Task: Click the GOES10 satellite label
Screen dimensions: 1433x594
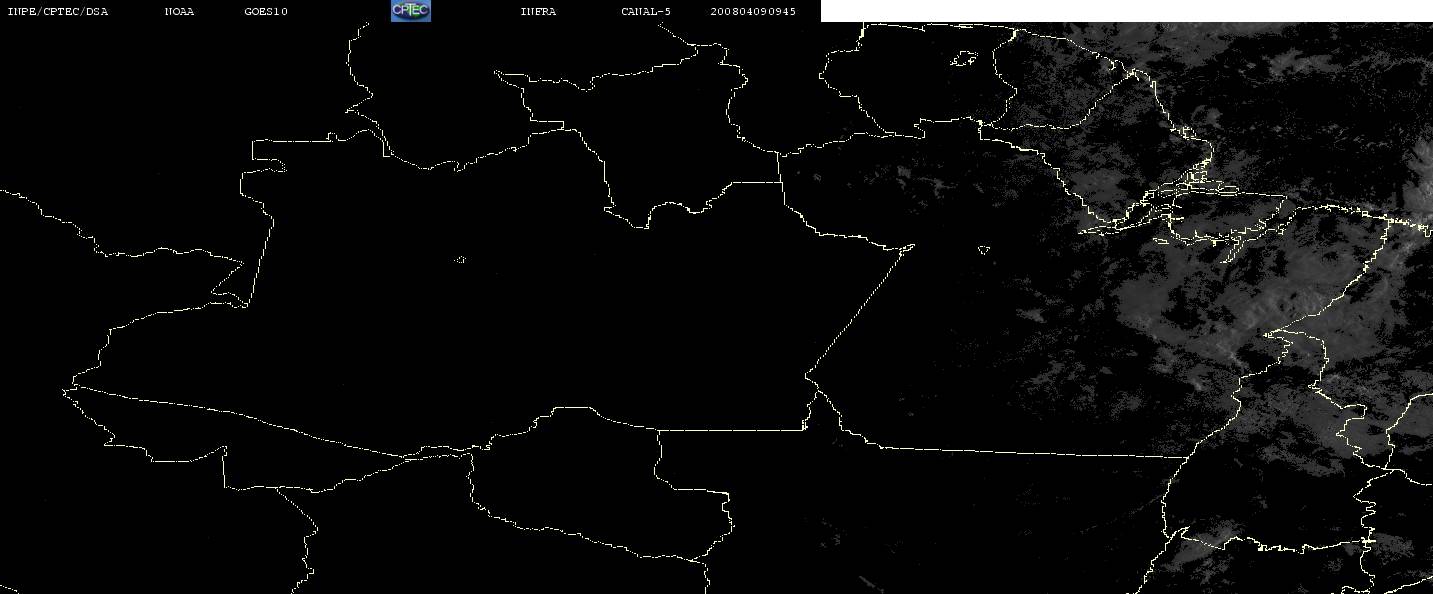Action: point(266,12)
